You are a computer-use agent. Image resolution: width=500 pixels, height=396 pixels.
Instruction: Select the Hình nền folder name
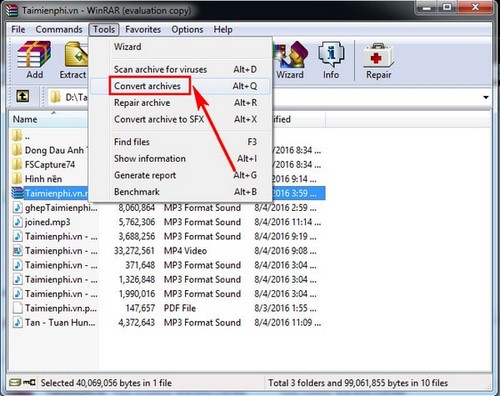43,179
